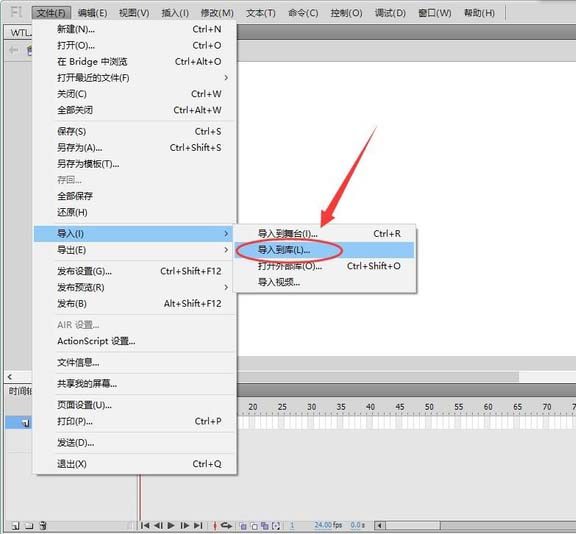The height and width of the screenshot is (534, 576).
Task: Open the 窗口(W) menu
Action: 435,13
